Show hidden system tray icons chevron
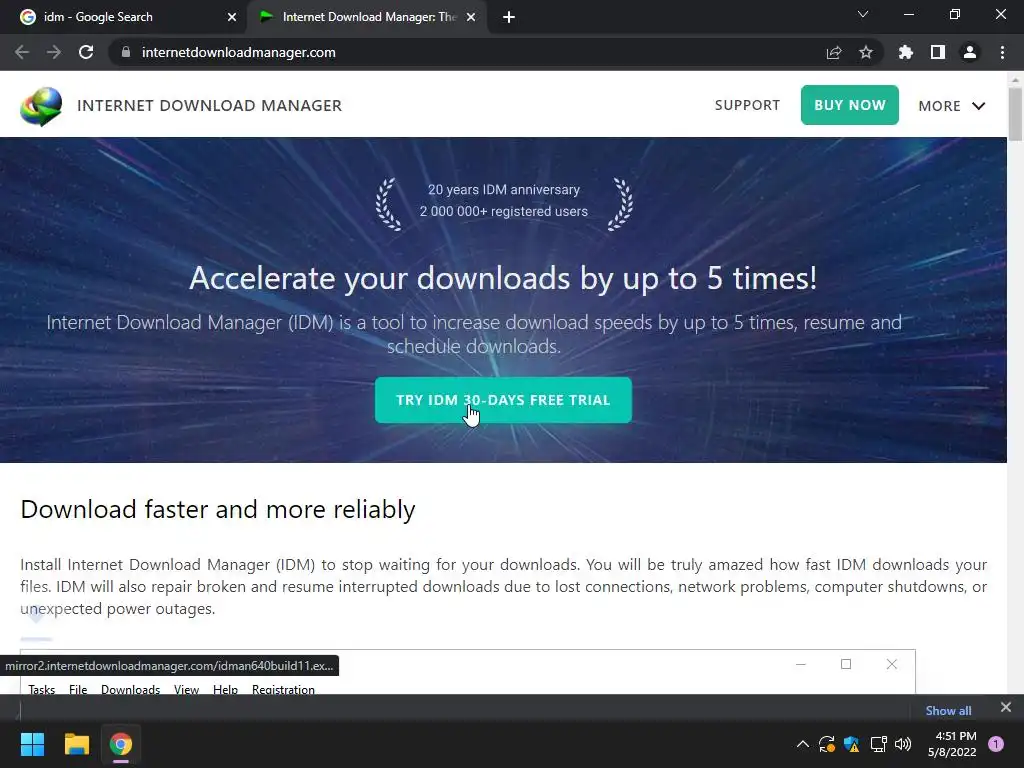 click(x=803, y=744)
